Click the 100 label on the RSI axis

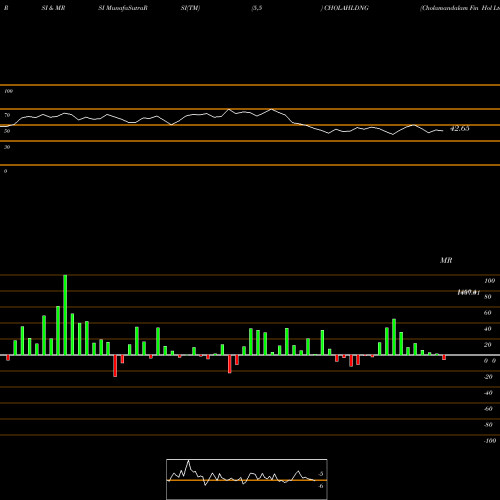(8, 91)
